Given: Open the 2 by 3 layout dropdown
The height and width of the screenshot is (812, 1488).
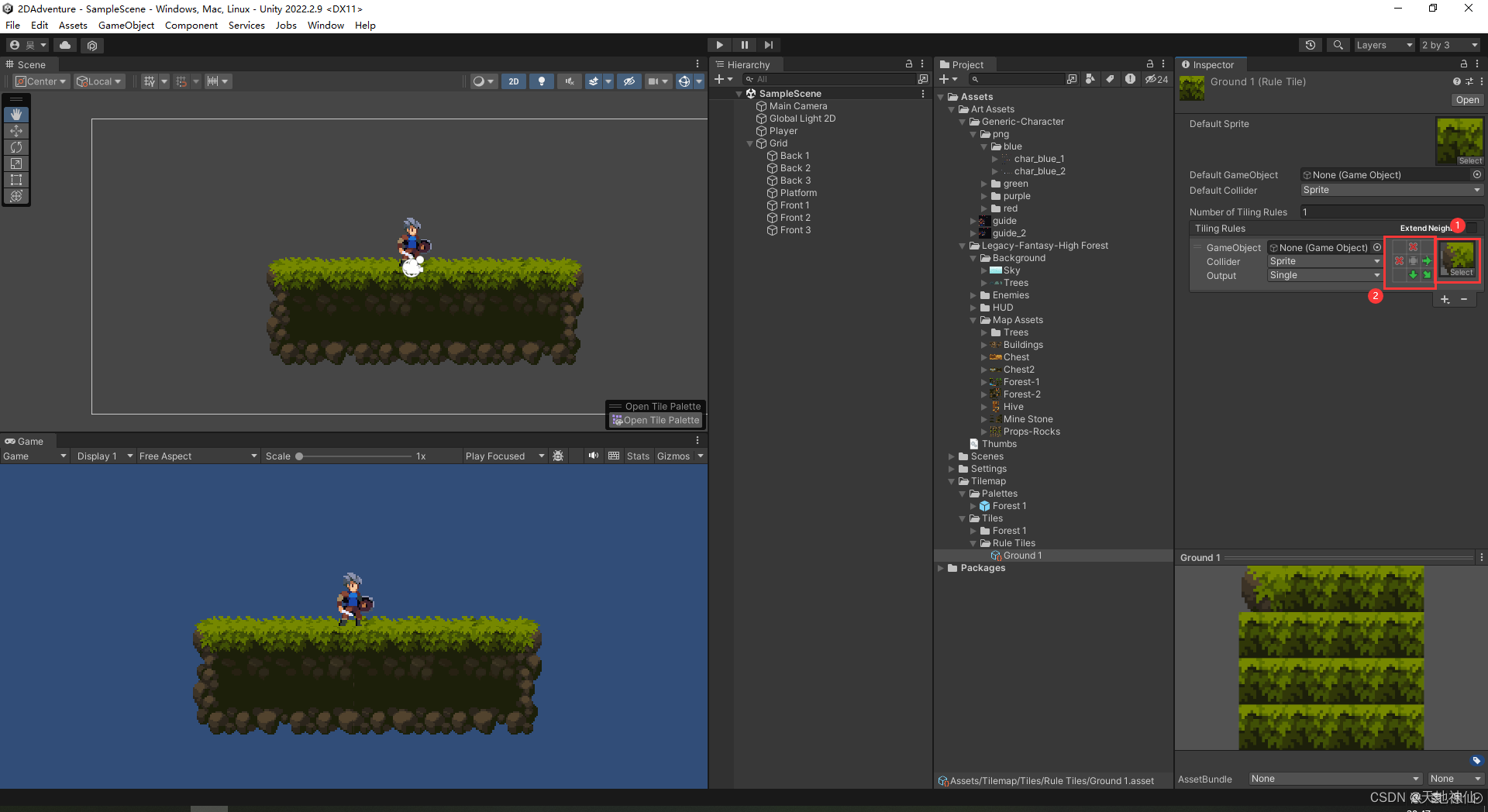Looking at the screenshot, I should coord(1449,45).
